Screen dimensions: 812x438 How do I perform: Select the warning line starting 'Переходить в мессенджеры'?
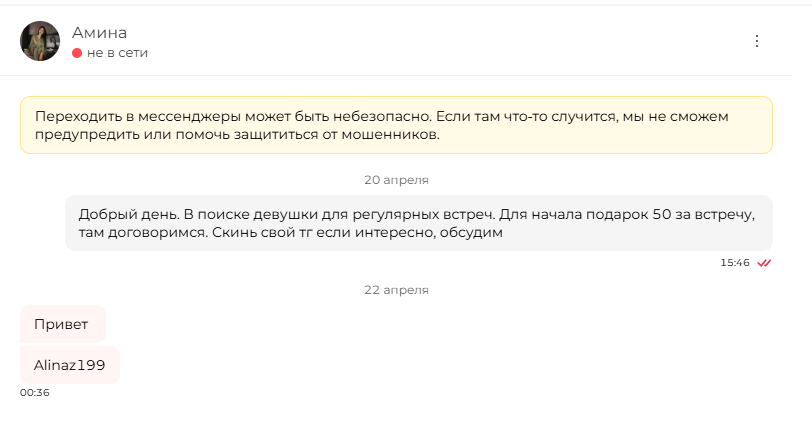pos(382,116)
